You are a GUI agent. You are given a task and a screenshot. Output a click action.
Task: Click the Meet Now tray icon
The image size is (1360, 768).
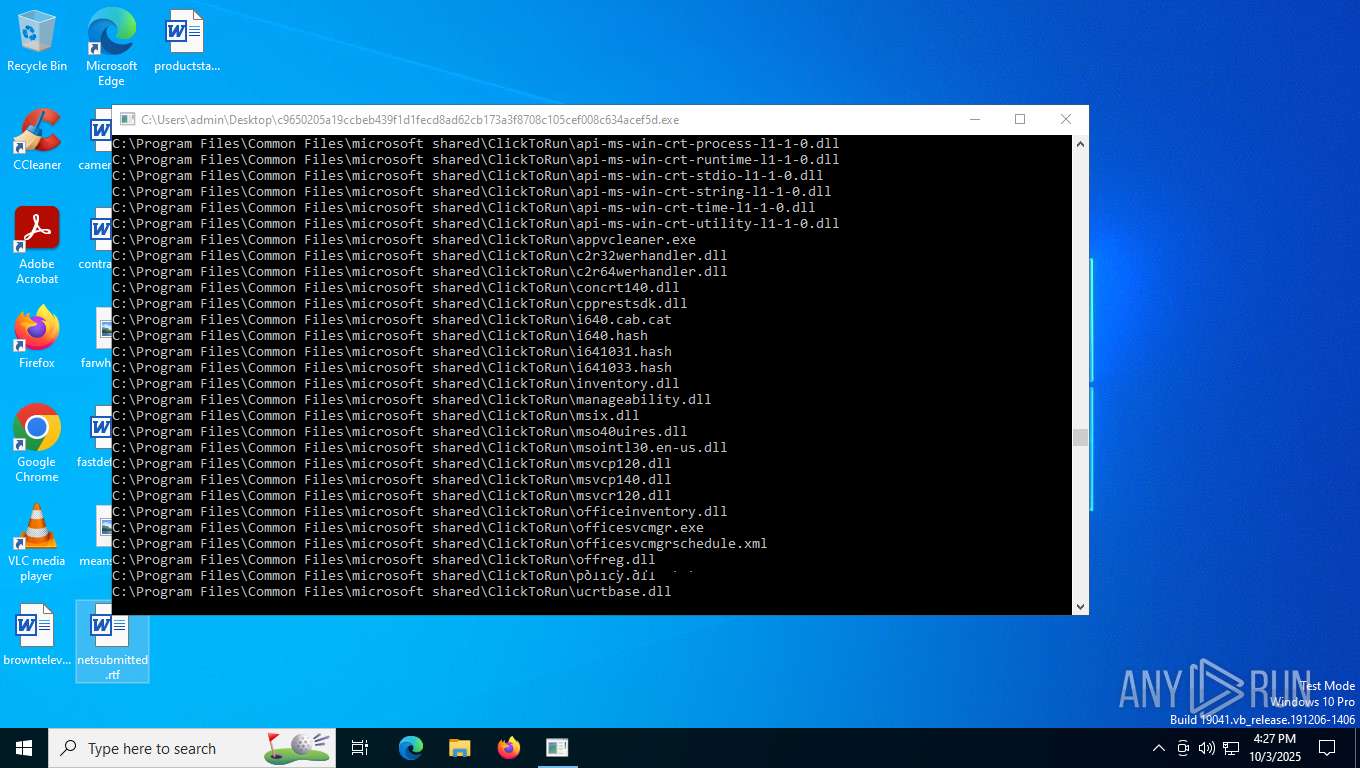pyautogui.click(x=1183, y=748)
